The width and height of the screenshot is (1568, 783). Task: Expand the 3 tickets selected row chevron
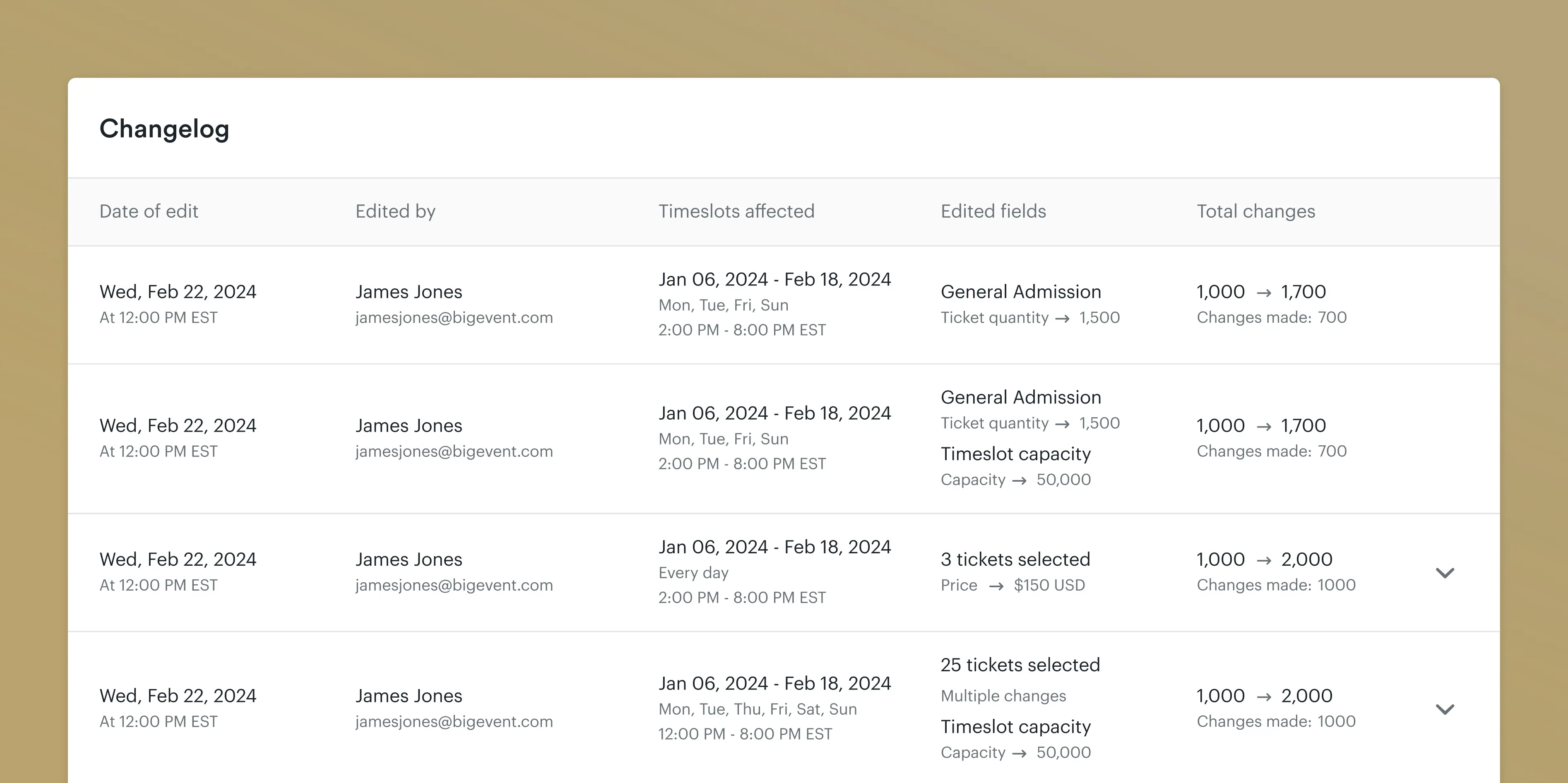click(x=1444, y=572)
